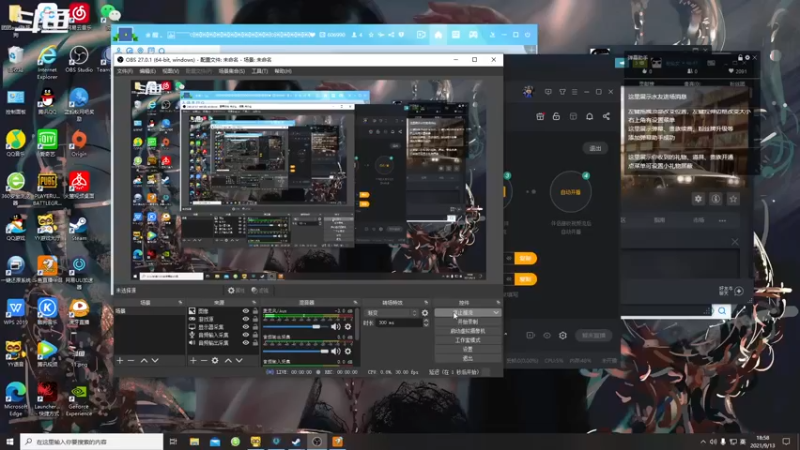This screenshot has width=800, height=450.
Task: Open the Origin desktop shortcut
Action: (x=79, y=143)
